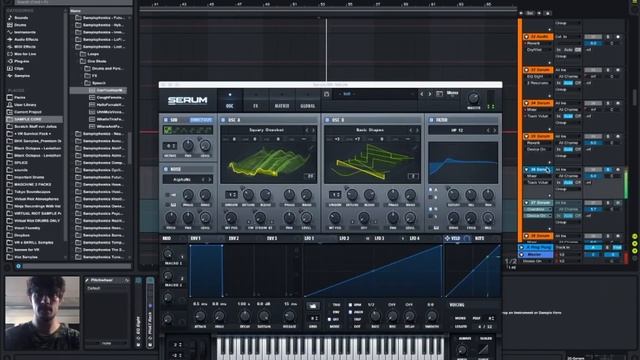The image size is (640, 360).
Task: Select LFO 4 modulation tab
Action: pos(414,238)
